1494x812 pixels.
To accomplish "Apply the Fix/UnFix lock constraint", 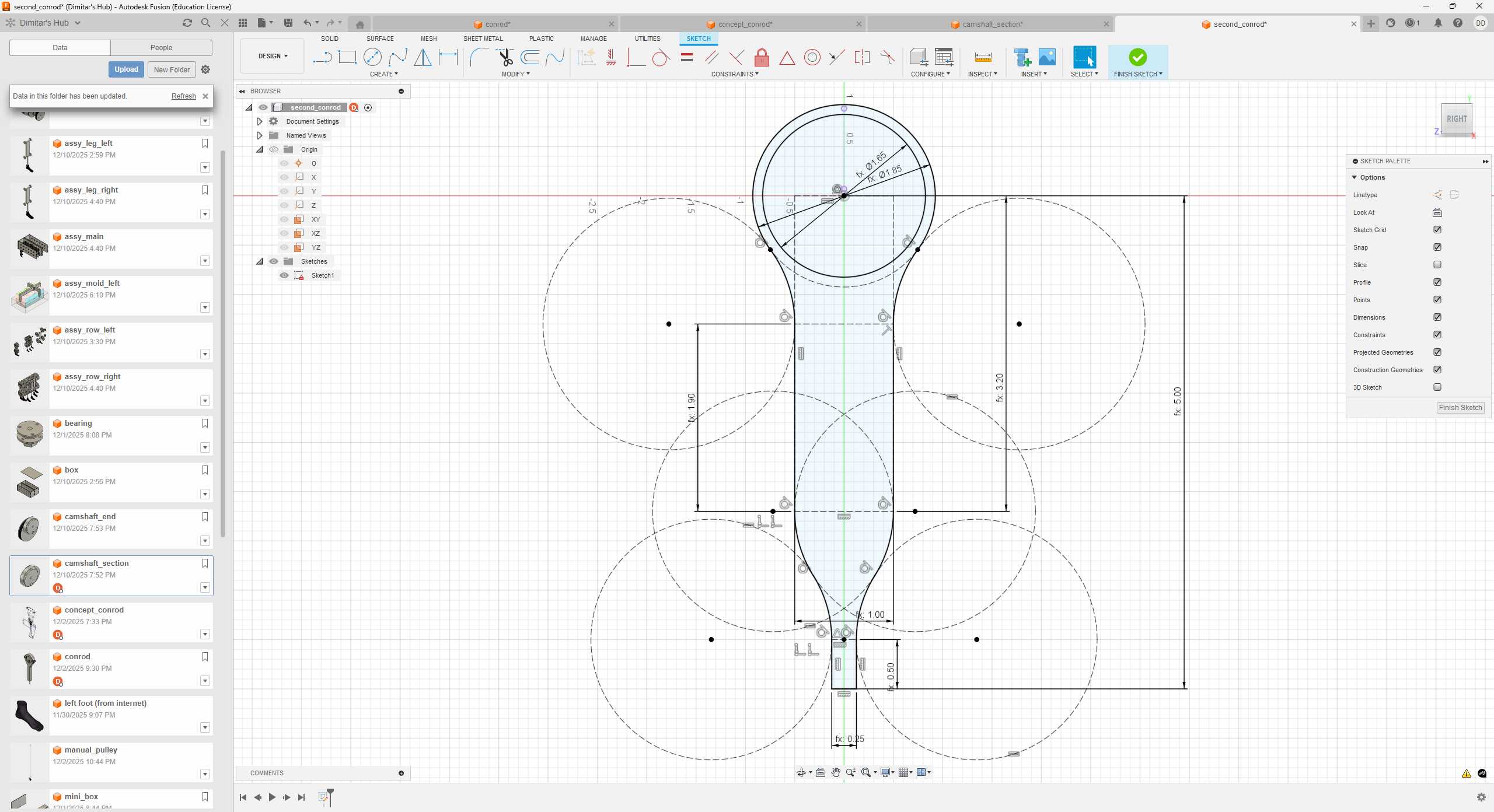I will (761, 57).
